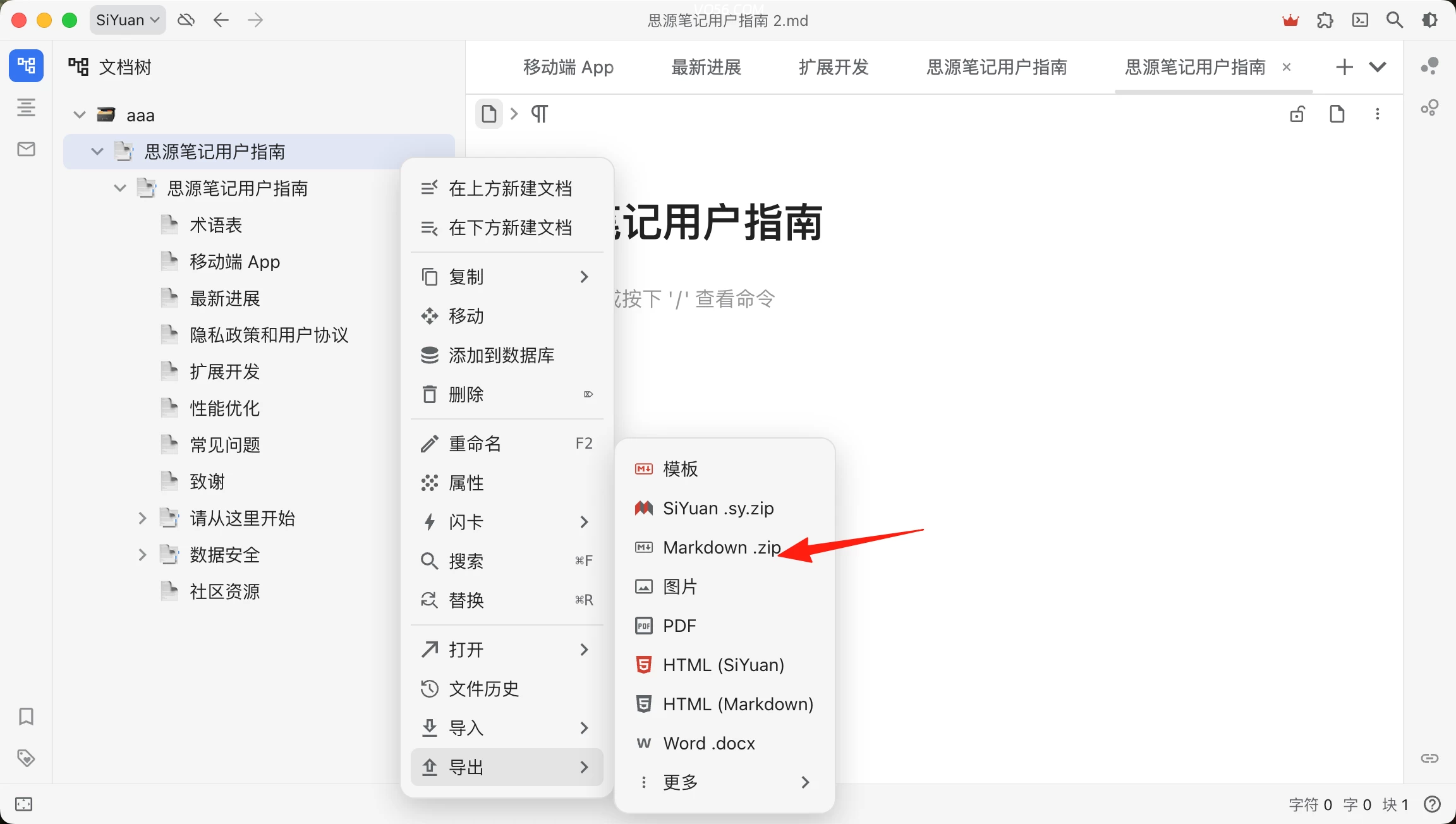Open the document tree panel icon
The width and height of the screenshot is (1456, 824).
[26, 66]
